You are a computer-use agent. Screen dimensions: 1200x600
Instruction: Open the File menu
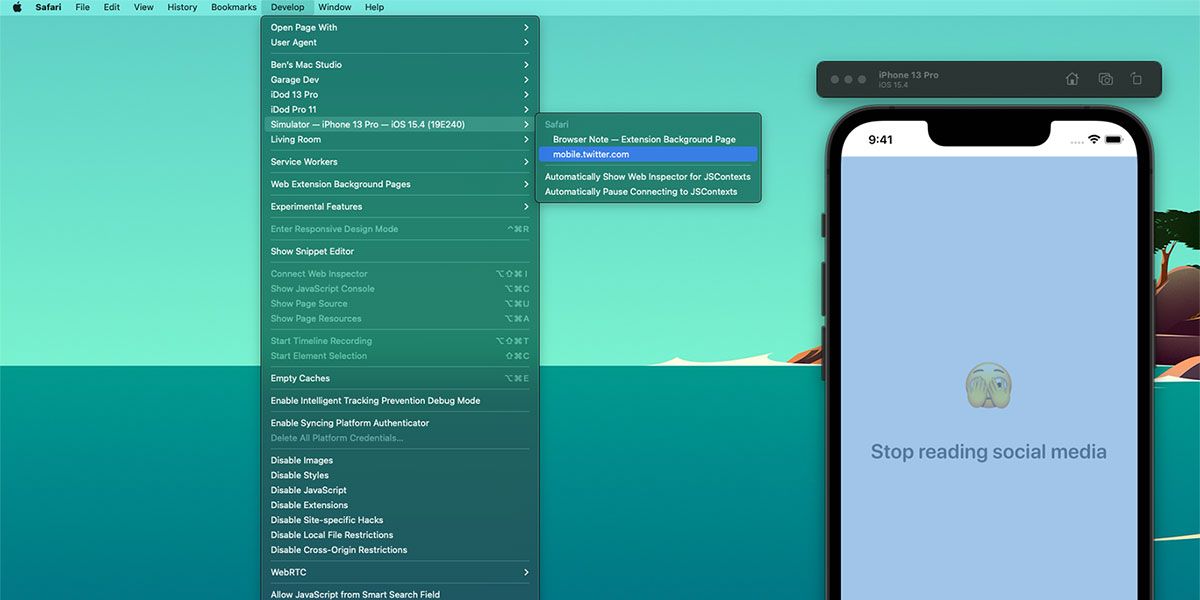click(83, 7)
